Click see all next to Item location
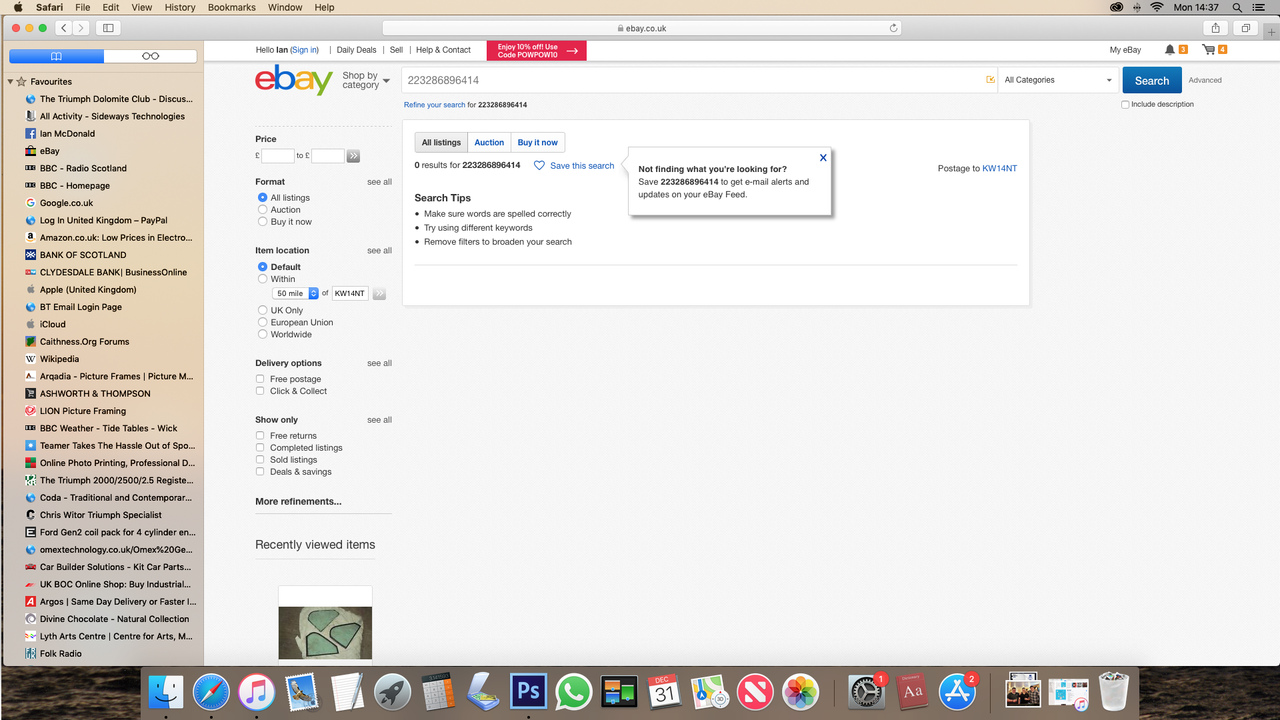This screenshot has height=720, width=1280. [379, 251]
